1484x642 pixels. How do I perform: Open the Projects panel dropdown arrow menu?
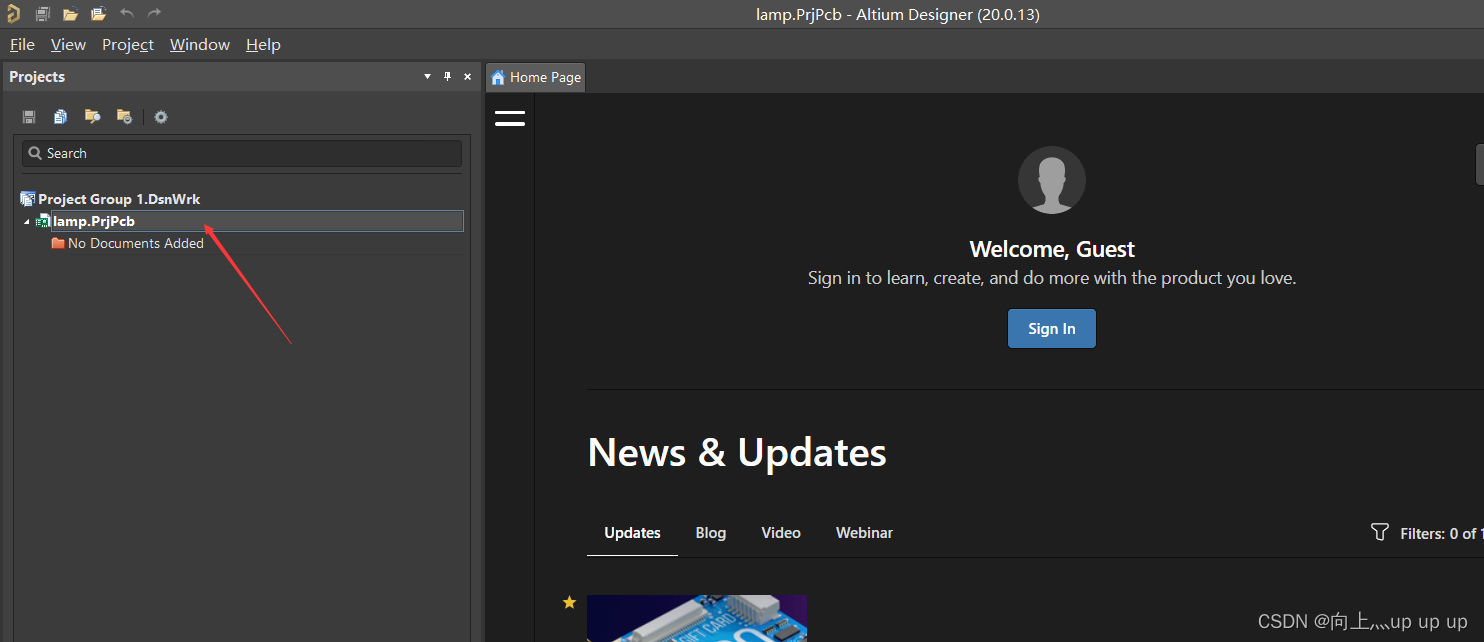tap(427, 76)
